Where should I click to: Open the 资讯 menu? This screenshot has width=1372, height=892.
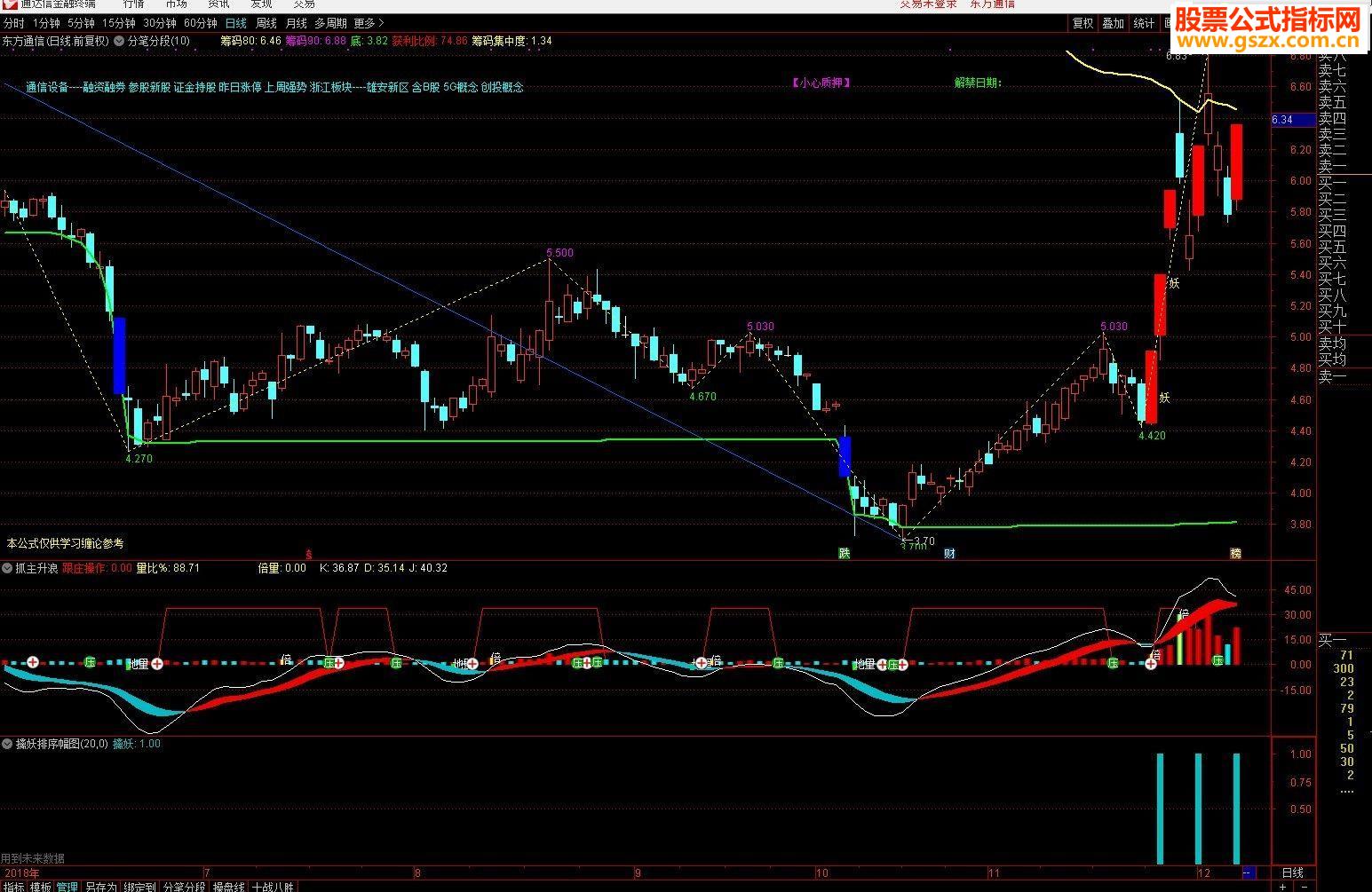pos(218,4)
